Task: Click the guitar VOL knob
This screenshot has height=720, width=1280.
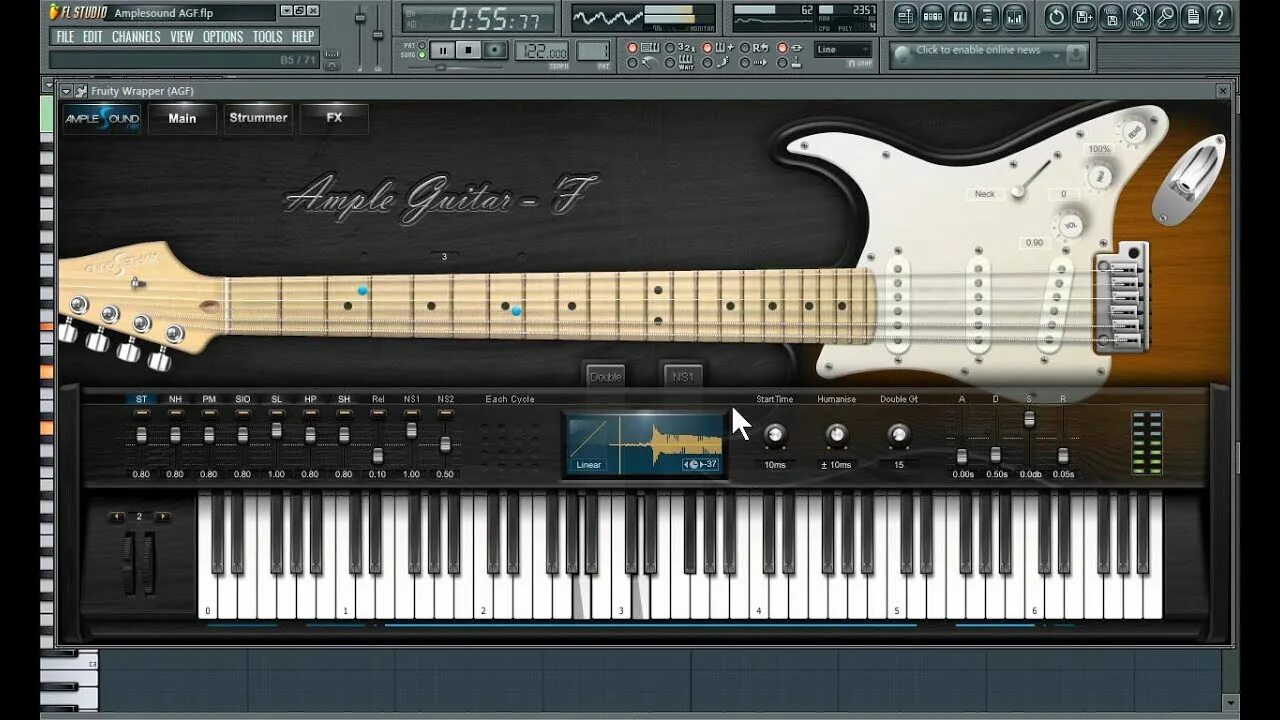Action: pos(1070,224)
